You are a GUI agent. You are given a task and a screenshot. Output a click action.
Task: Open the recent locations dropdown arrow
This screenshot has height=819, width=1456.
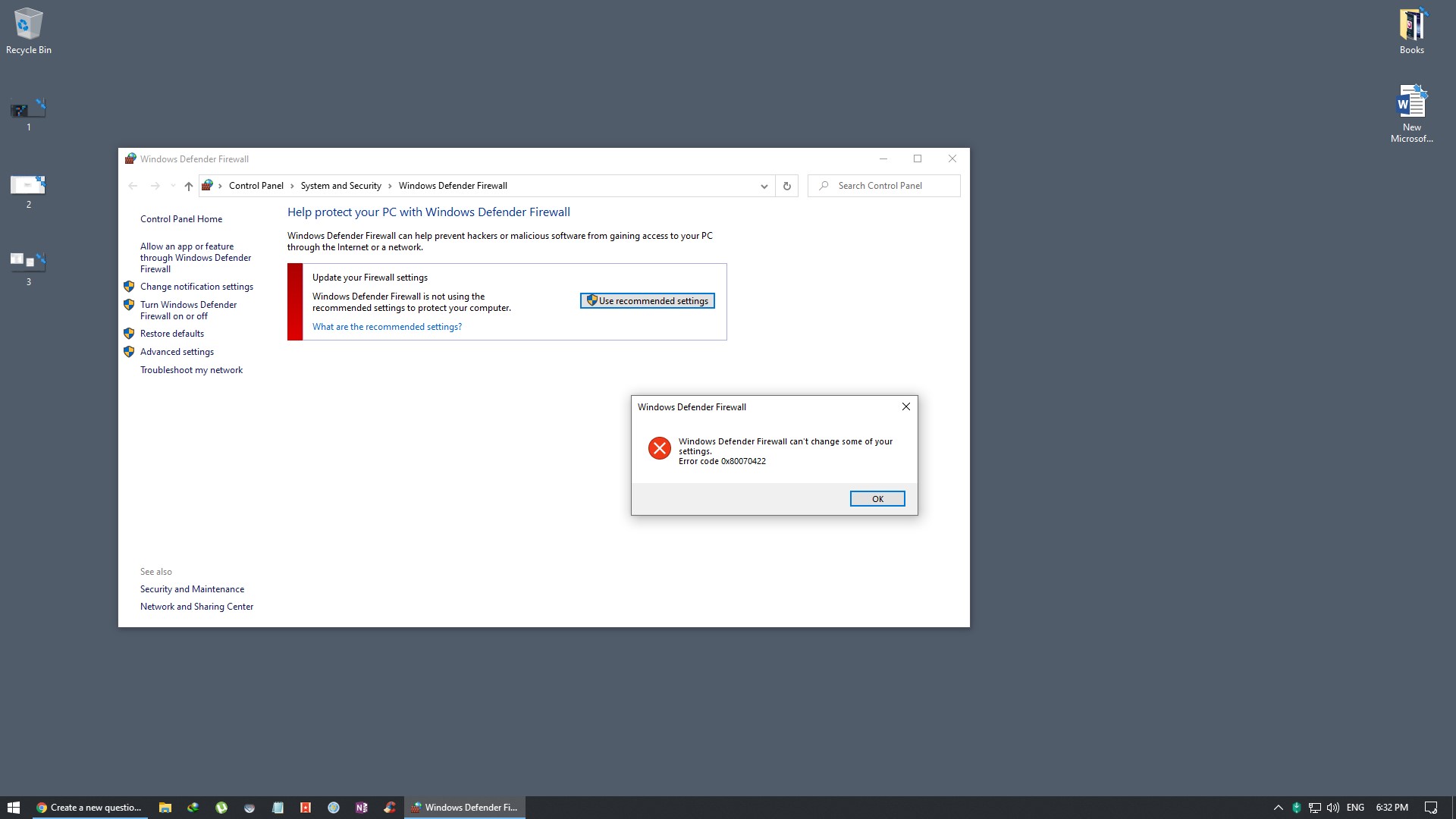pyautogui.click(x=173, y=186)
